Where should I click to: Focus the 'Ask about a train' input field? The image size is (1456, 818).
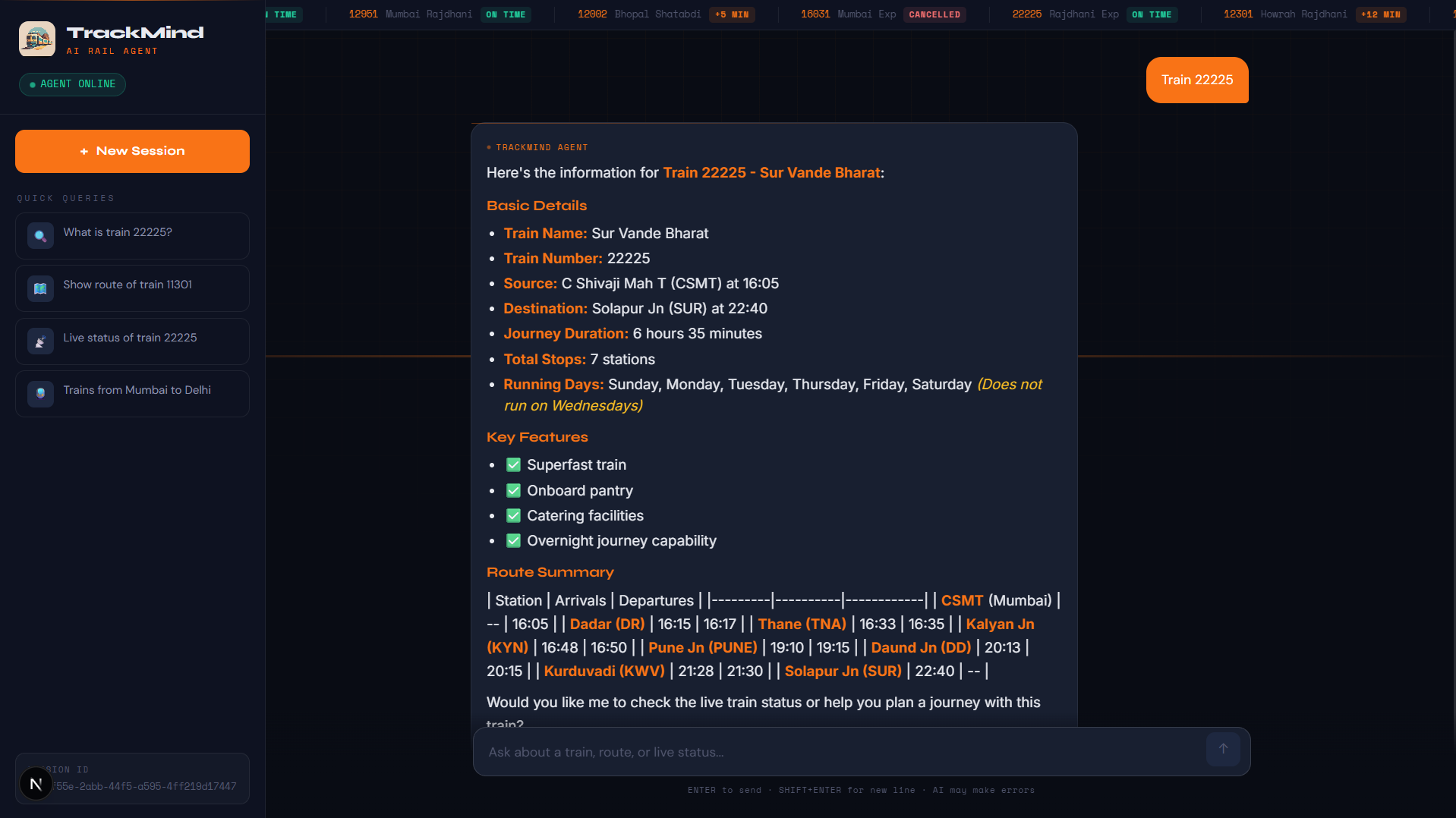pyautogui.click(x=843, y=752)
